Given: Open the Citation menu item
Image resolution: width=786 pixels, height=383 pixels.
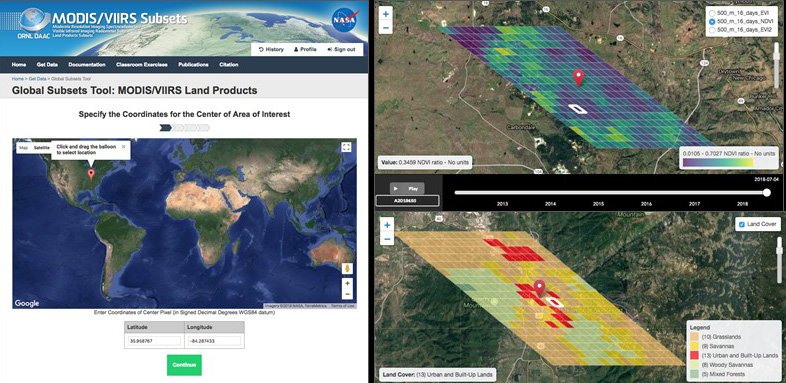Looking at the screenshot, I should (x=229, y=65).
